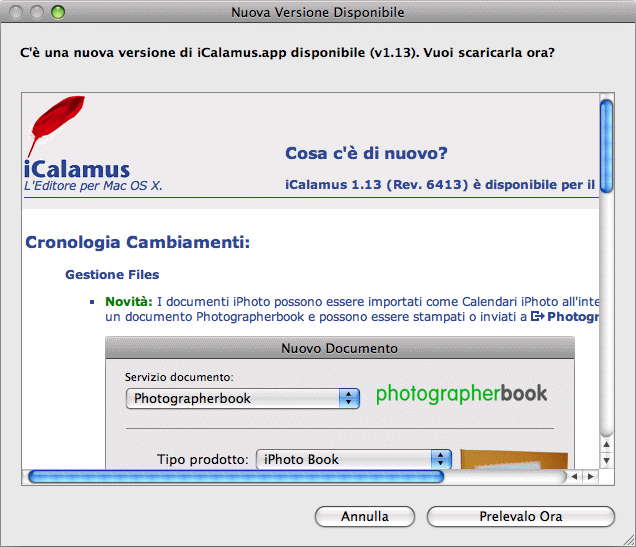The image size is (636, 547).
Task: Click the Nuovo Documento title bar
Action: (340, 348)
